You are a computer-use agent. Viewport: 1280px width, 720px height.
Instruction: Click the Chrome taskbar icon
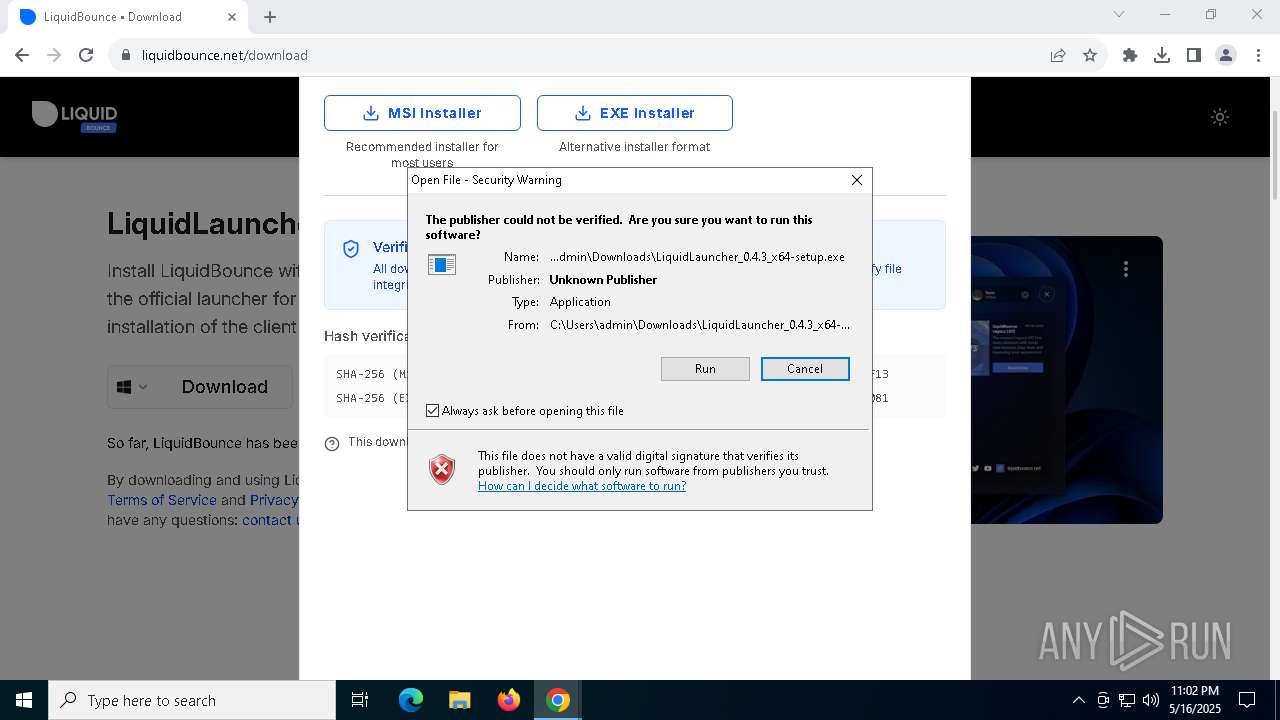tap(558, 700)
